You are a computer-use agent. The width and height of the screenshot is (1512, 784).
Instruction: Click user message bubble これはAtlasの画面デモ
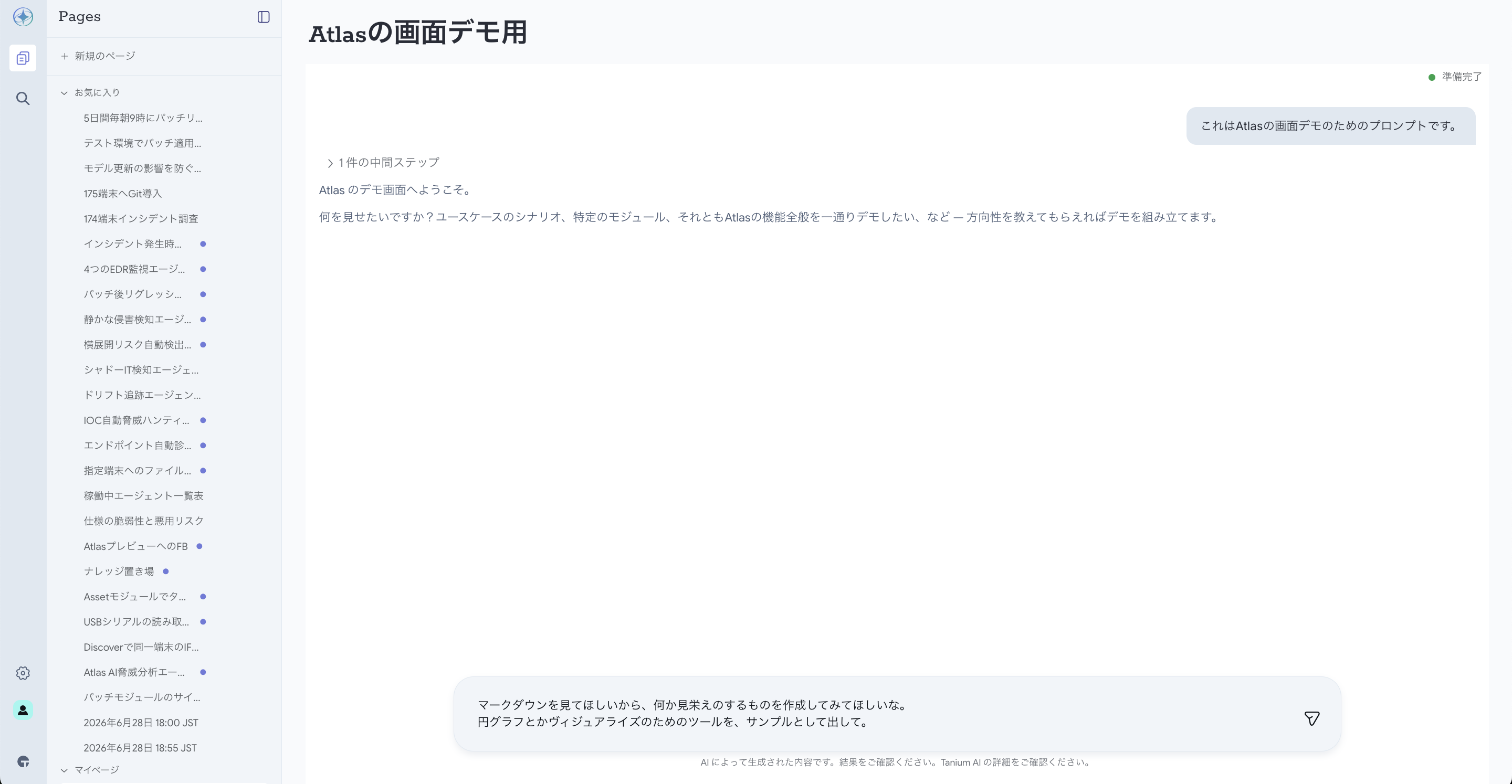point(1331,126)
